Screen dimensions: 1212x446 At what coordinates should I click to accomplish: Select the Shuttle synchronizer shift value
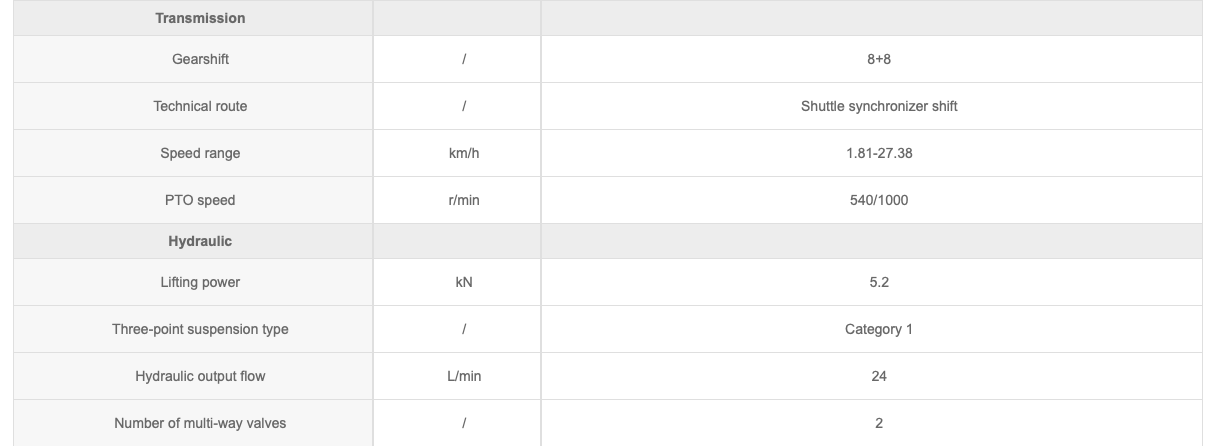[x=879, y=106]
